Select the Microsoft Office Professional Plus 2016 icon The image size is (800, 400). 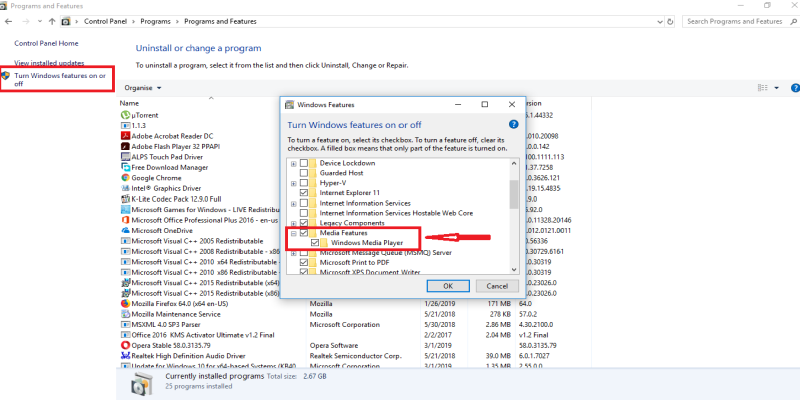[126, 220]
